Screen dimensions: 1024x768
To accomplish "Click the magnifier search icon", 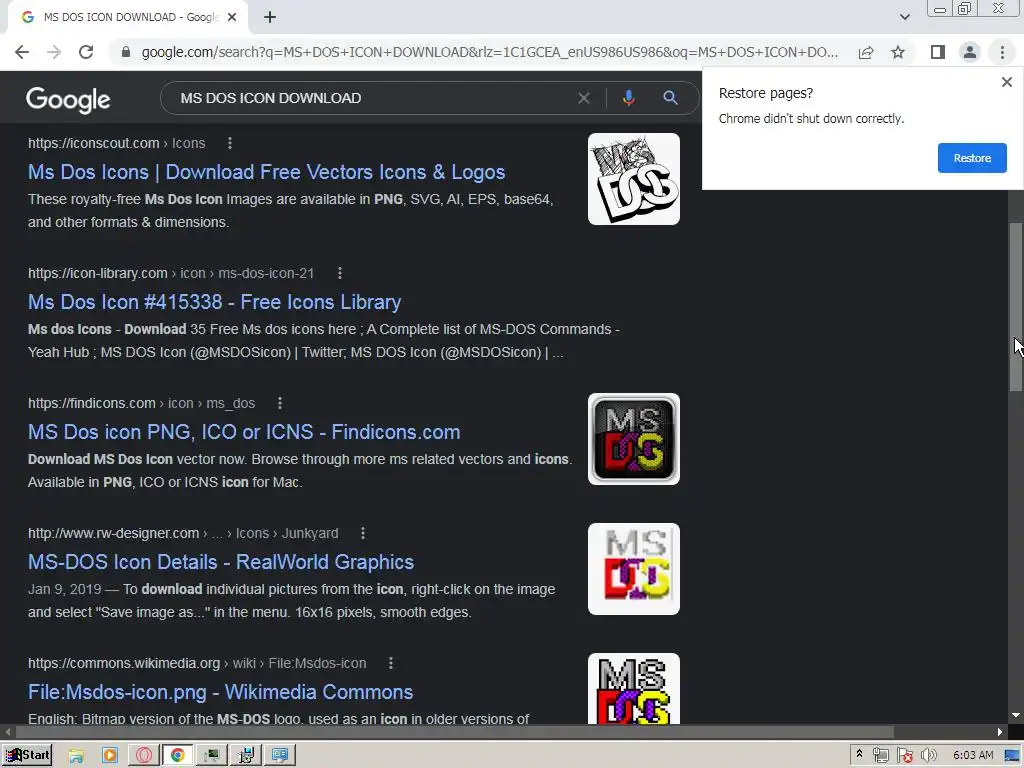I will tap(670, 98).
